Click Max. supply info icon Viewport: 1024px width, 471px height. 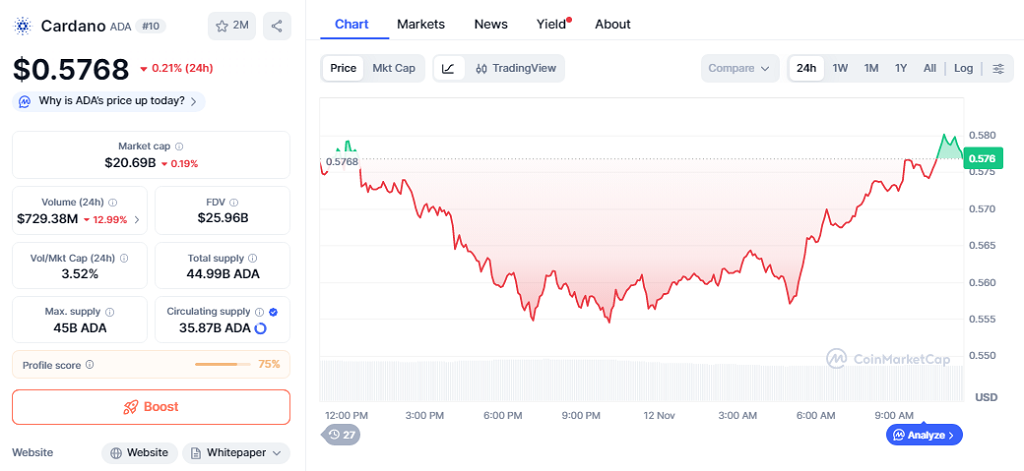coord(110,312)
